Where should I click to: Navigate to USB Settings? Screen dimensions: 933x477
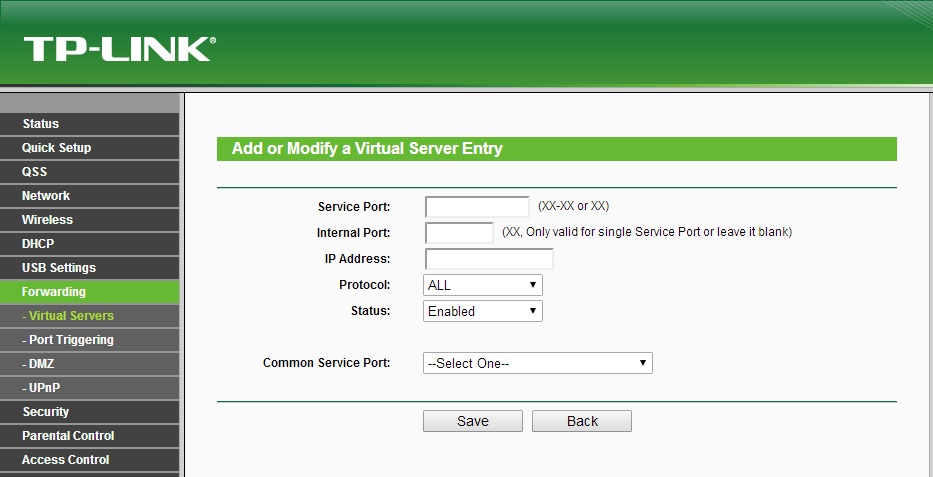[59, 268]
